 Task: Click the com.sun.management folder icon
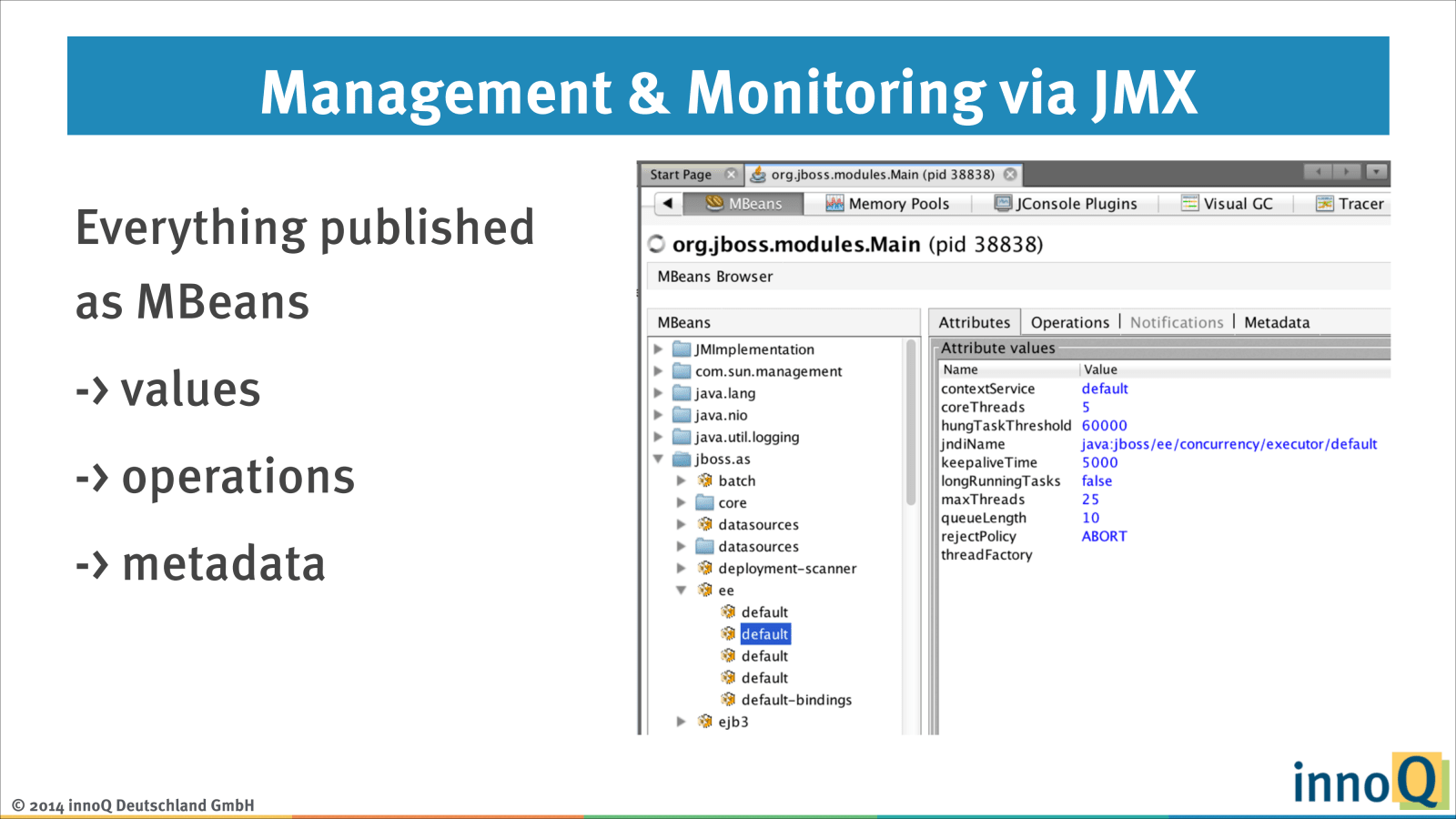[682, 371]
